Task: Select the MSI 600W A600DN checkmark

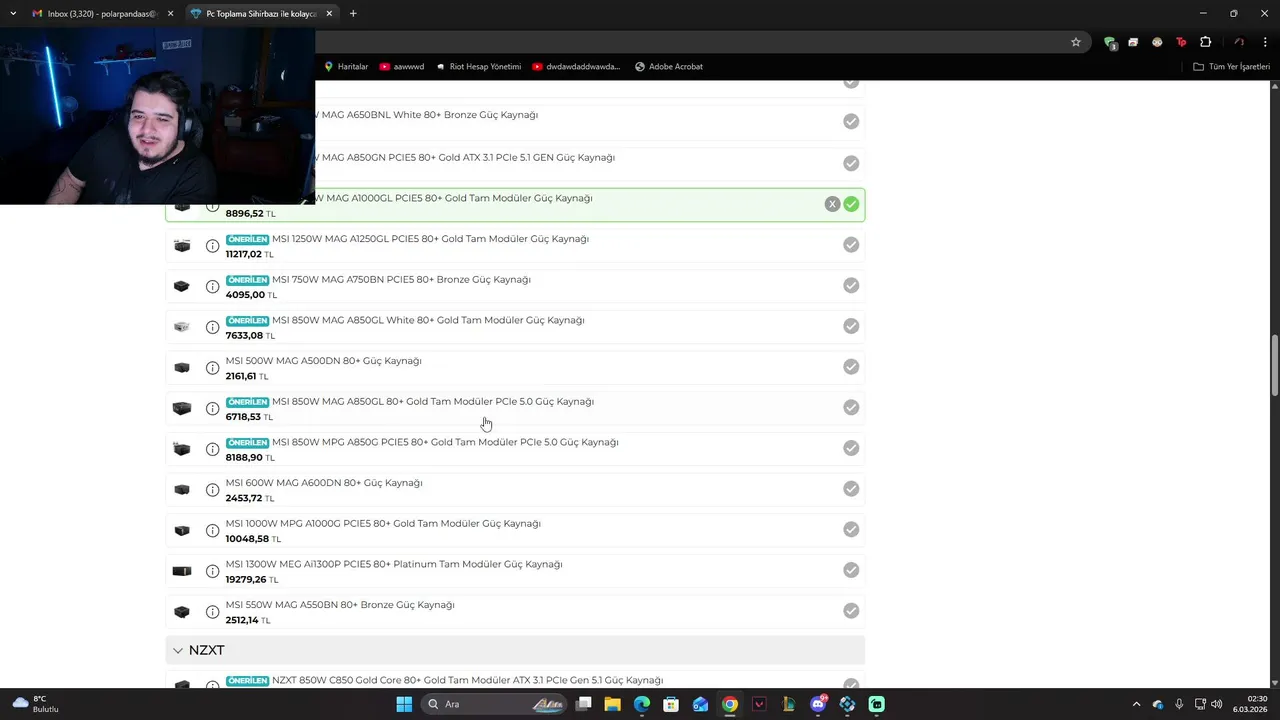Action: [x=851, y=489]
